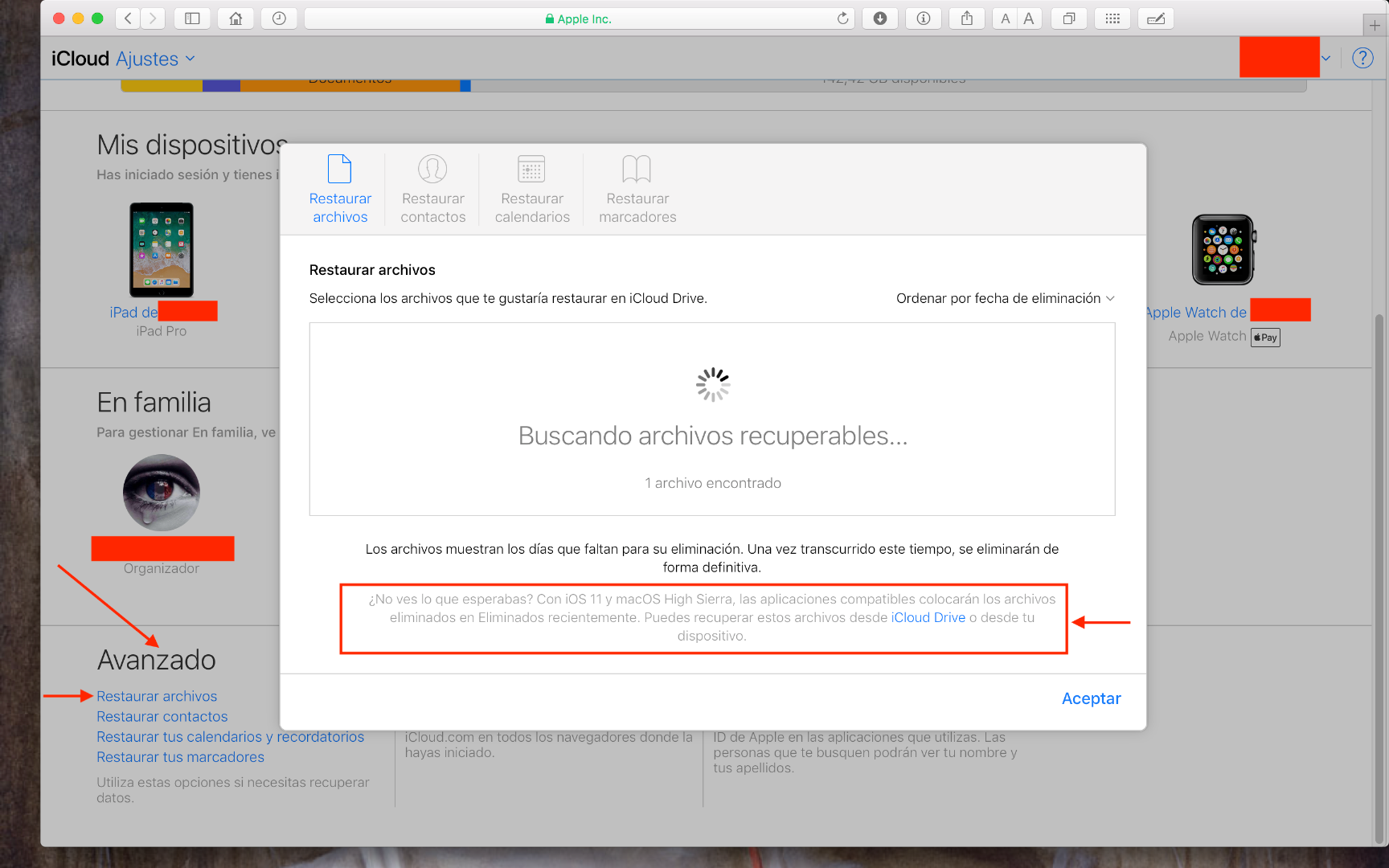Screen dimensions: 1389x868
Task: Click the page vertical scrollbar
Action: tap(1379, 579)
